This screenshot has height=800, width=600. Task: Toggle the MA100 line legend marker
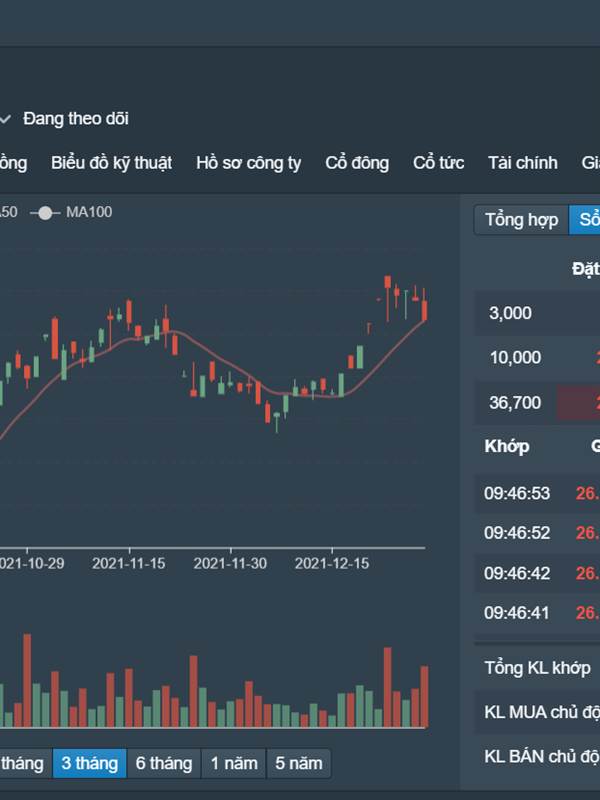tap(44, 212)
